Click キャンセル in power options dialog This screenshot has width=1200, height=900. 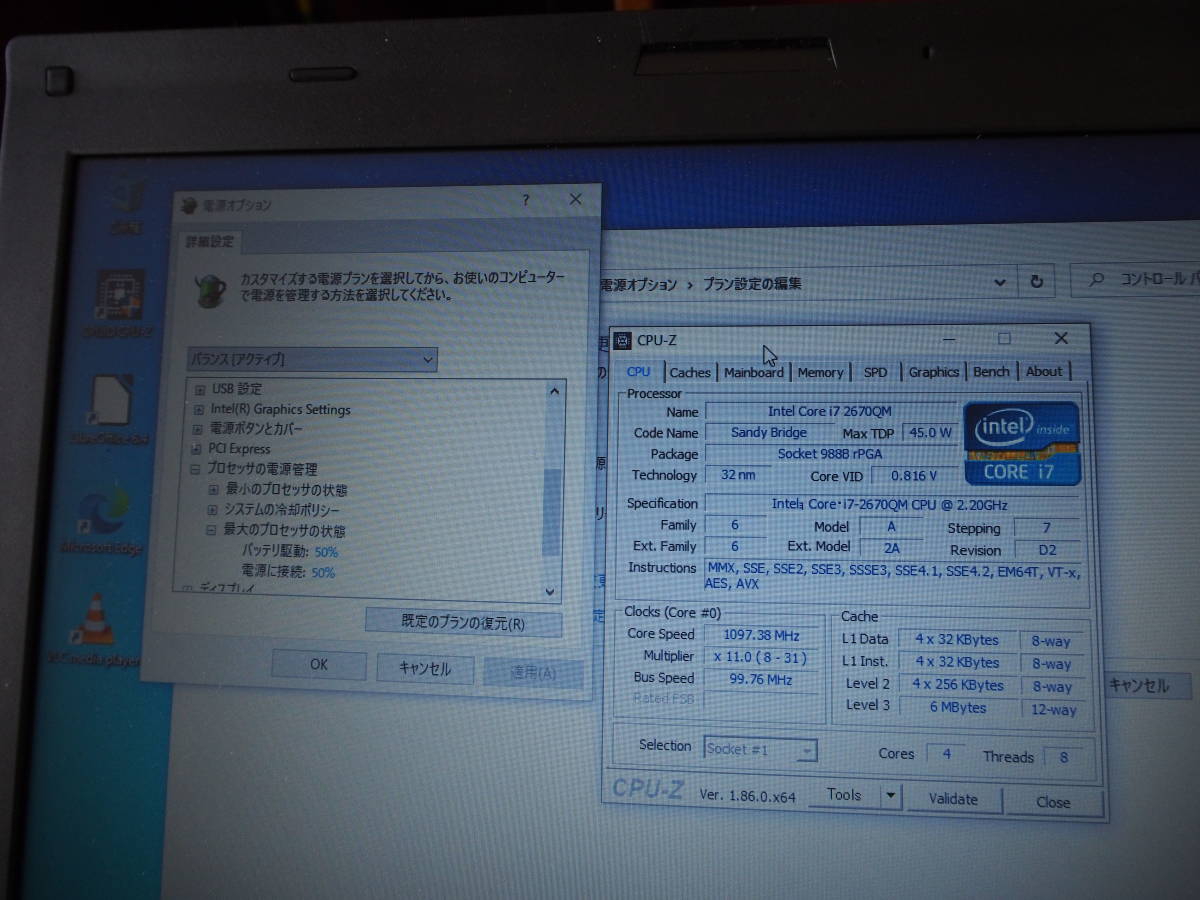(424, 669)
